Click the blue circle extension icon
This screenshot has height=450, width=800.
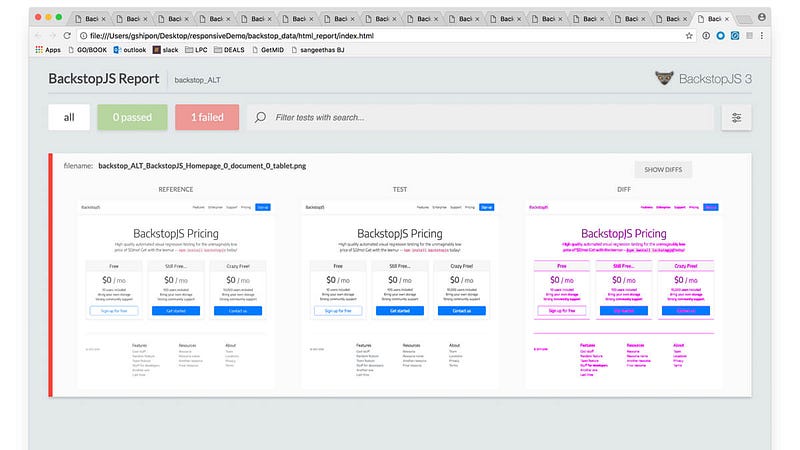(x=720, y=36)
